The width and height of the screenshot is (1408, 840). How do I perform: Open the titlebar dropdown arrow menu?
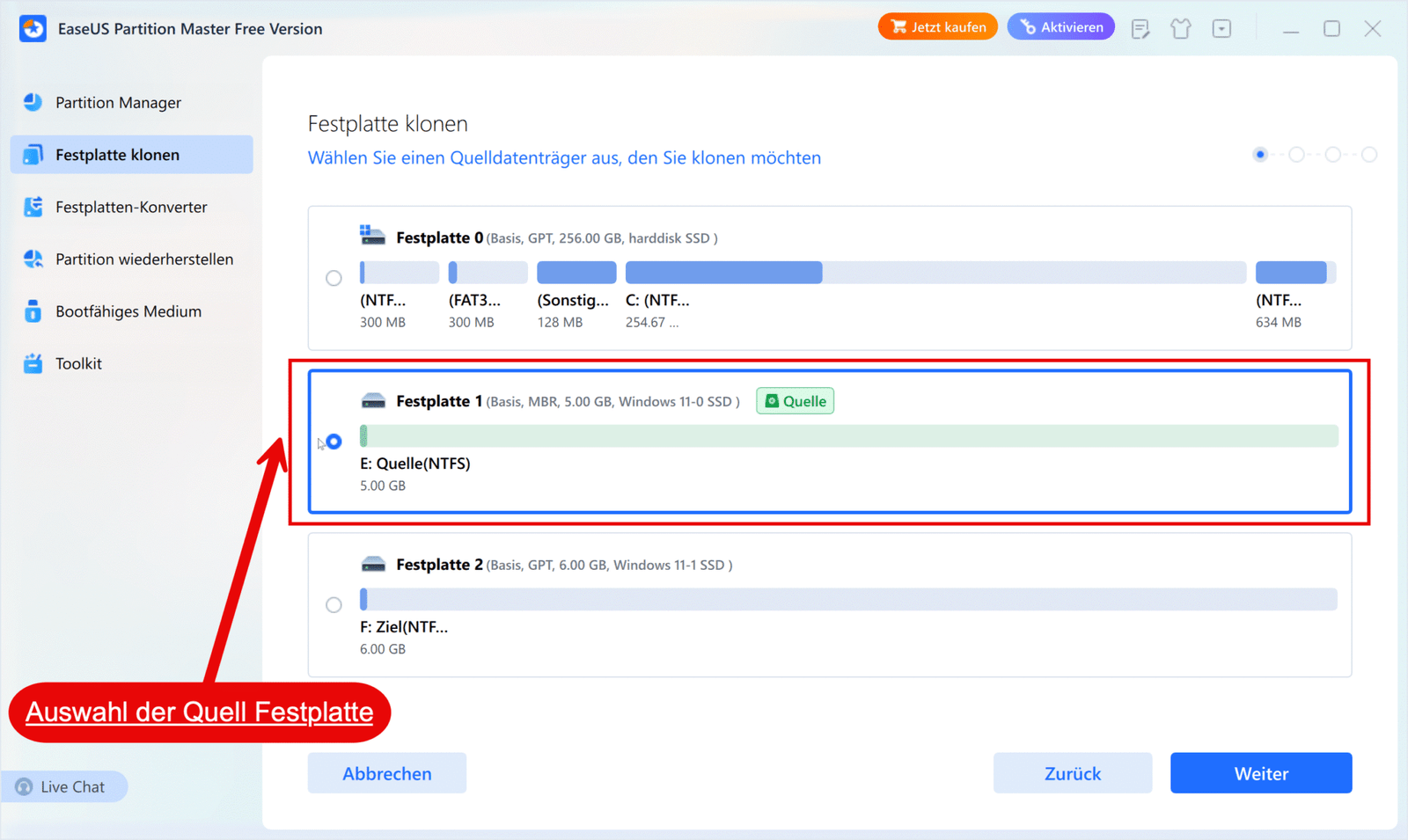pos(1221,28)
